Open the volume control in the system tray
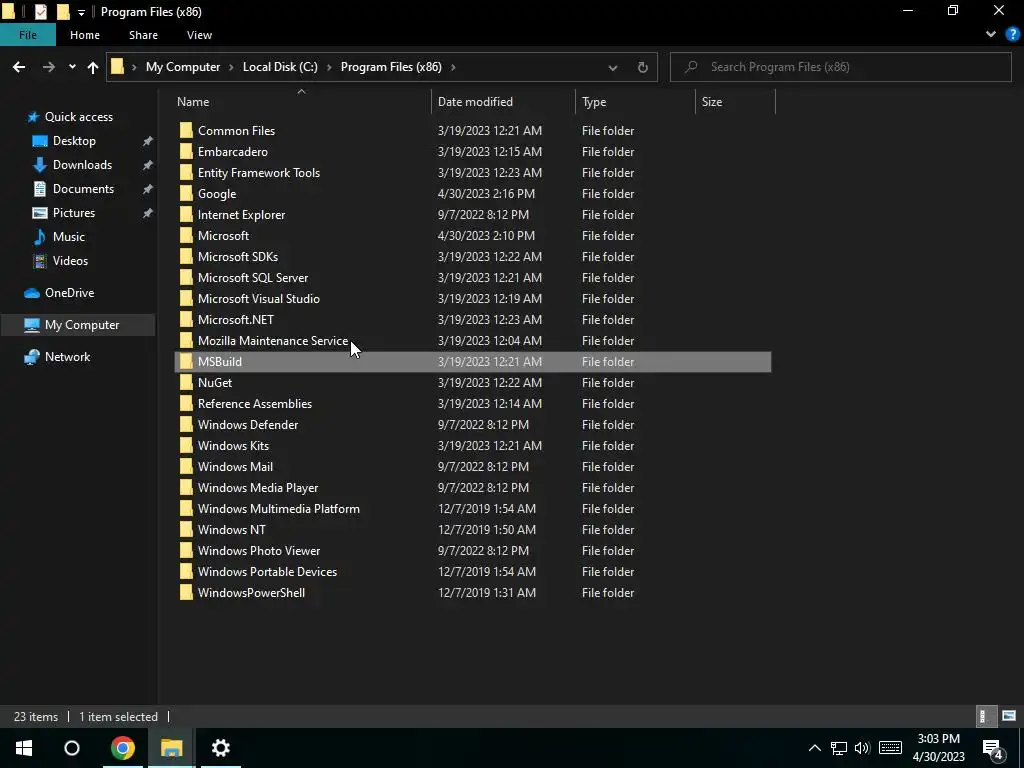The width and height of the screenshot is (1024, 768). (862, 748)
